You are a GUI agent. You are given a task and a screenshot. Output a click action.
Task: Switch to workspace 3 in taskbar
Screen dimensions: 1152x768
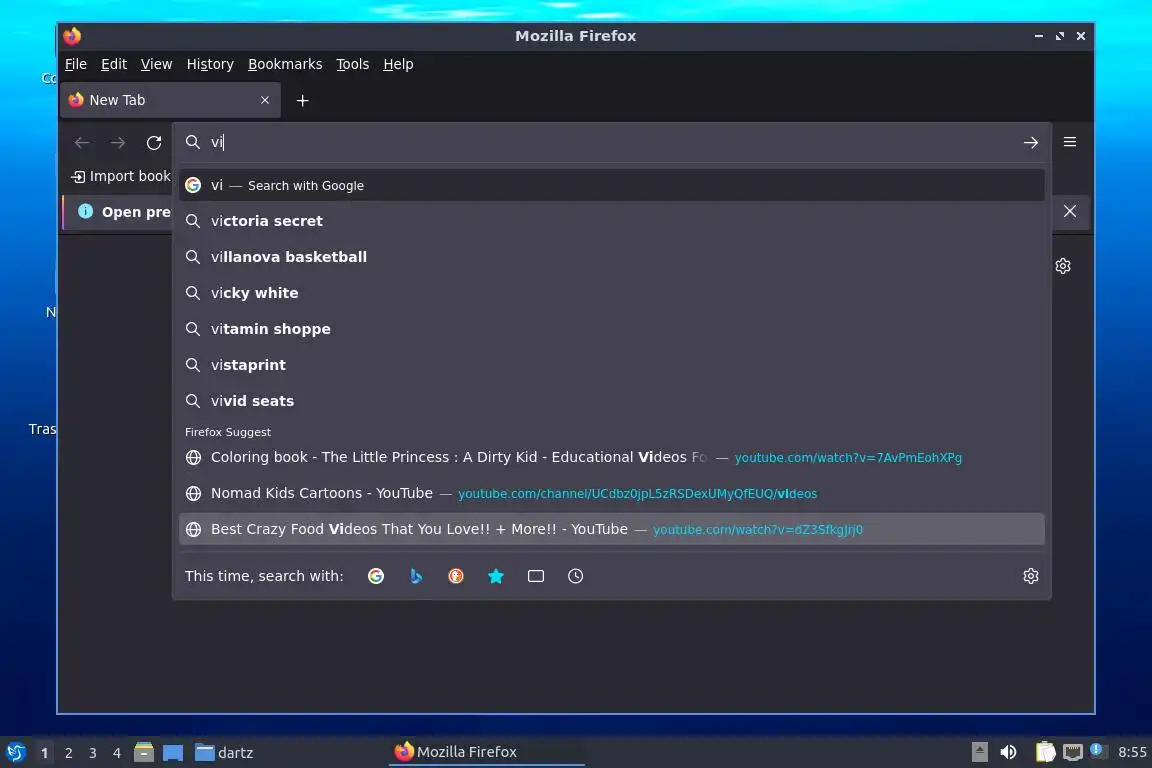click(93, 753)
